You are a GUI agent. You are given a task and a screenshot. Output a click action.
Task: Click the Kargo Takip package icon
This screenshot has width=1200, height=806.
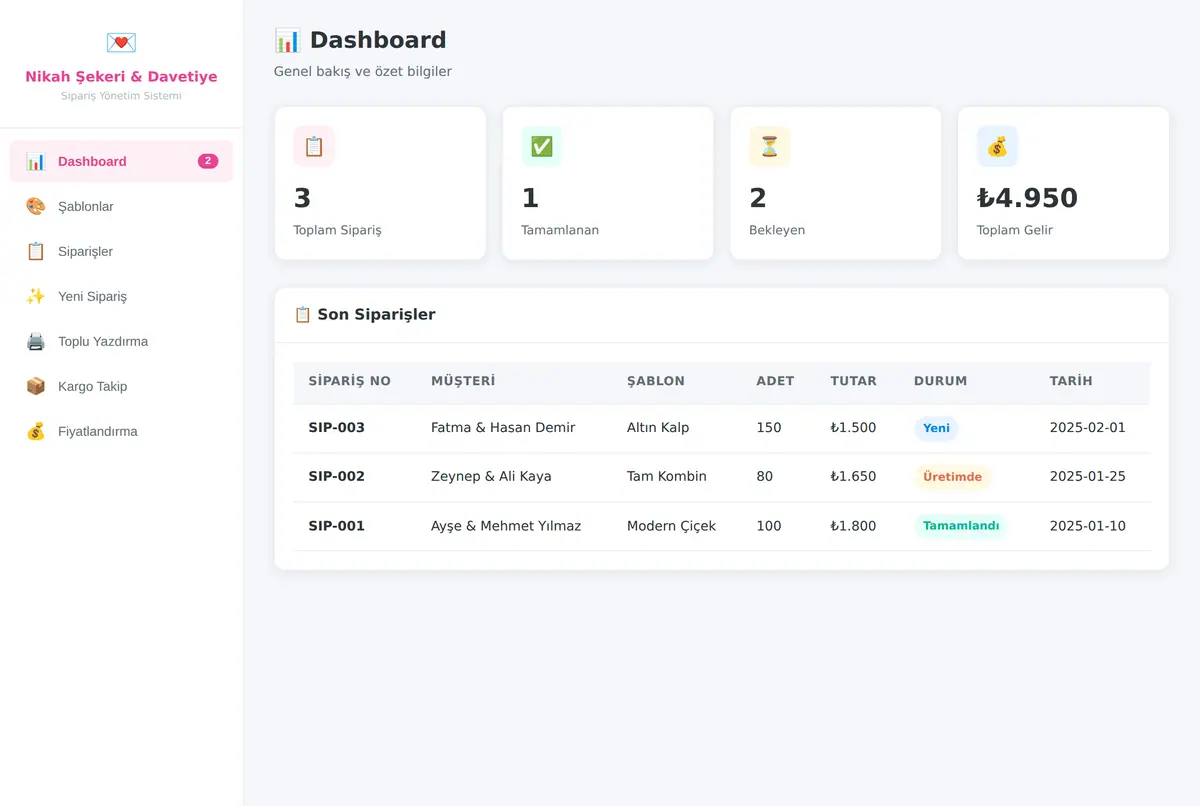(36, 386)
